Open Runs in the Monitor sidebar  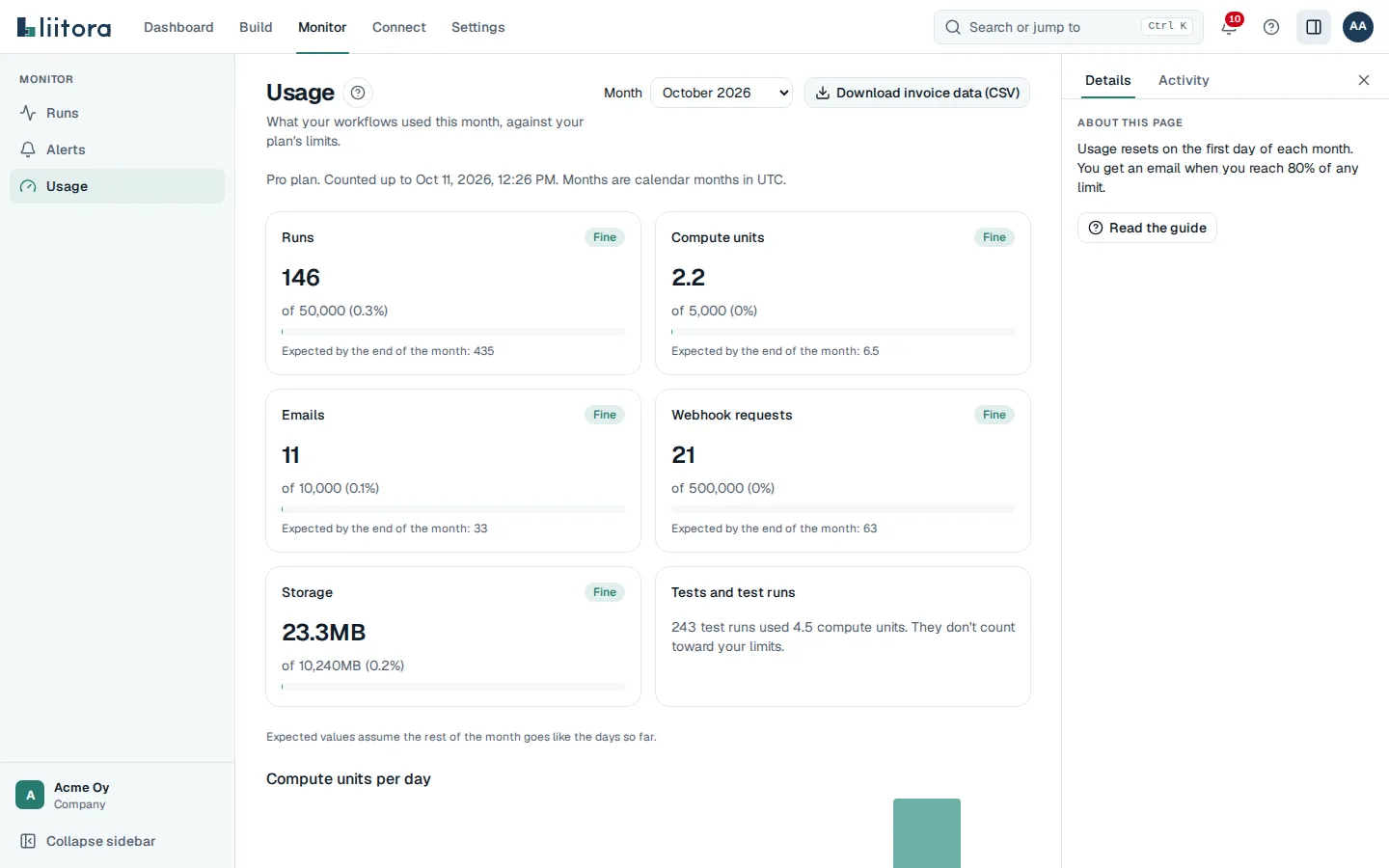(x=117, y=113)
